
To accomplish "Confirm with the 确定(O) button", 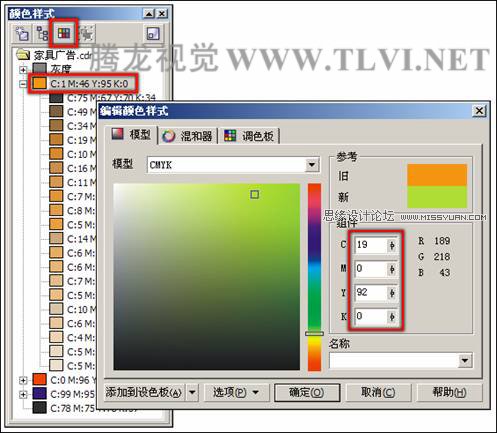I will tap(307, 392).
